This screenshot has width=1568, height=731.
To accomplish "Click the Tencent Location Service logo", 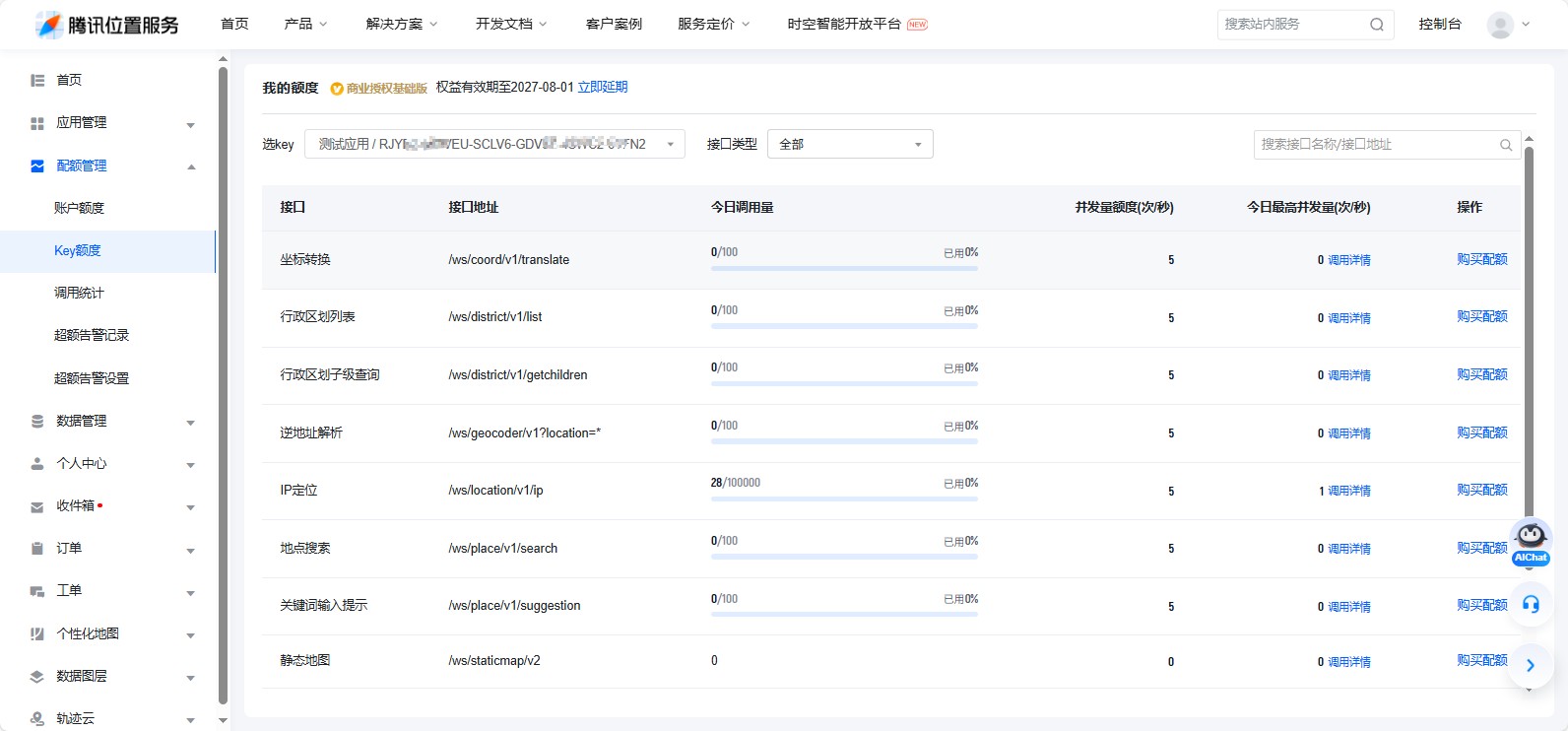I will (106, 25).
